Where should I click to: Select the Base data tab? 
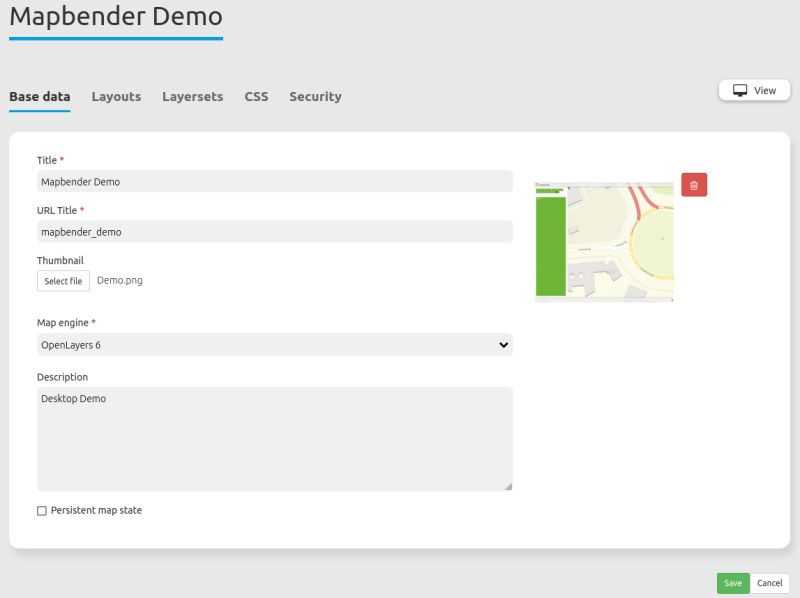[38, 96]
